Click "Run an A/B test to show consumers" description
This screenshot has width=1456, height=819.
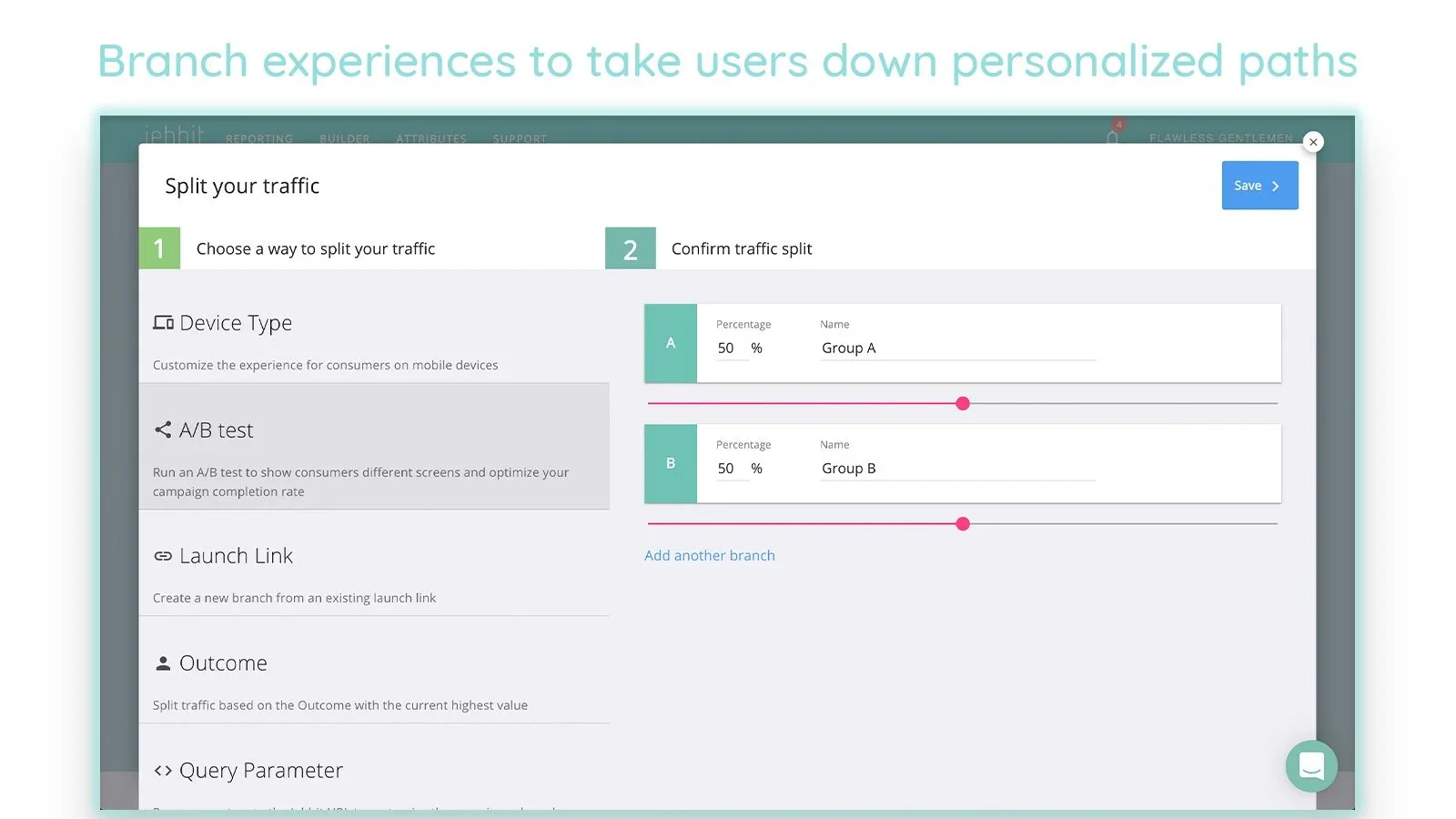(361, 482)
